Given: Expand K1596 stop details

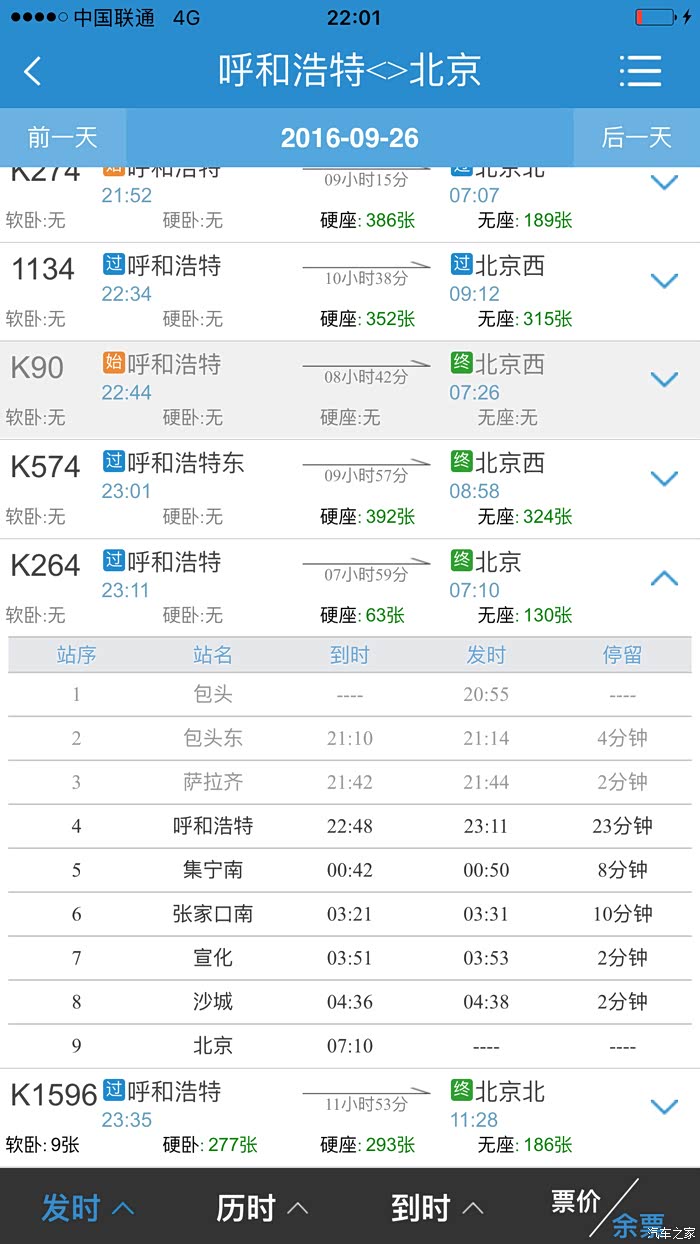Looking at the screenshot, I should 664,1106.
